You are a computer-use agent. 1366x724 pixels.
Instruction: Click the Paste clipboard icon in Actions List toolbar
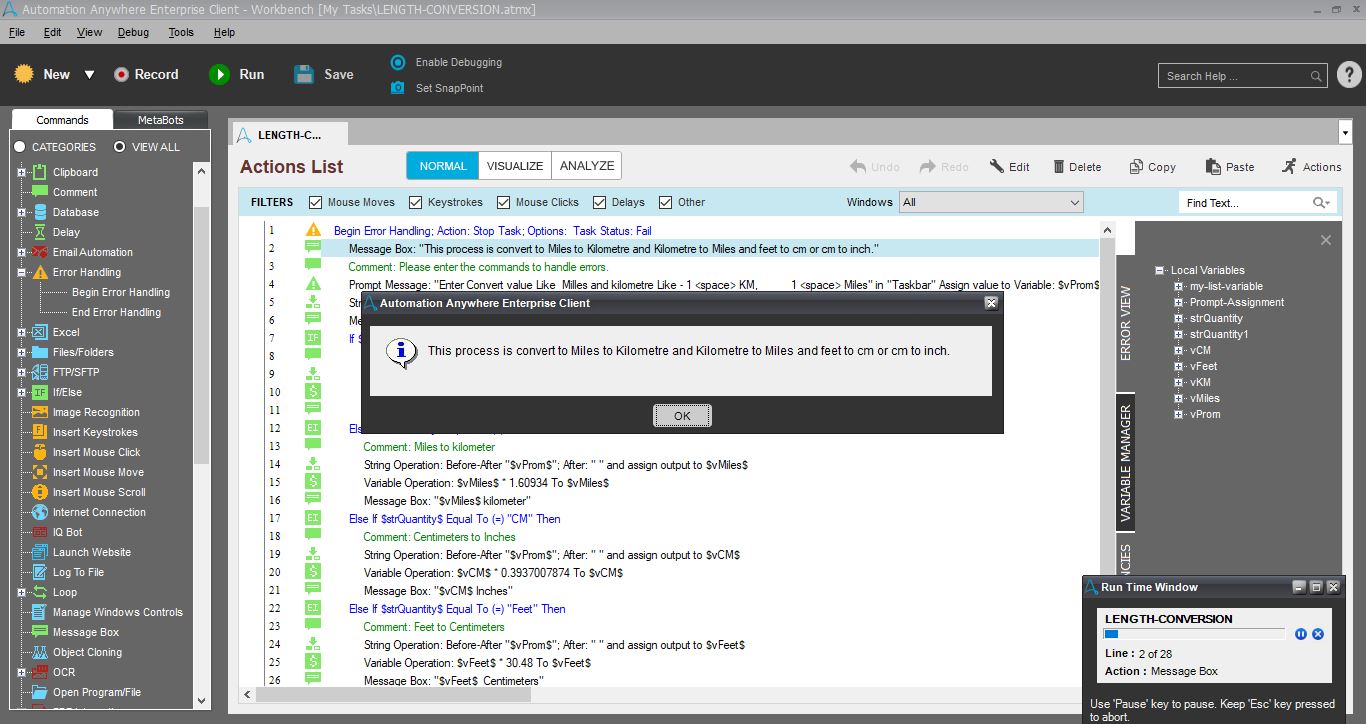tap(1213, 167)
